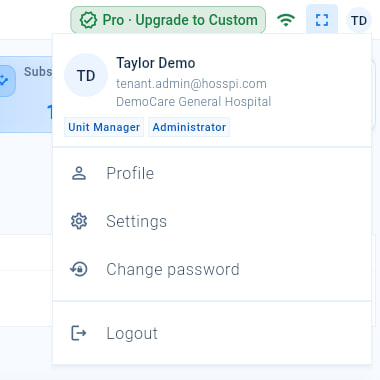
Task: Open Settings from the user menu
Action: (212, 221)
